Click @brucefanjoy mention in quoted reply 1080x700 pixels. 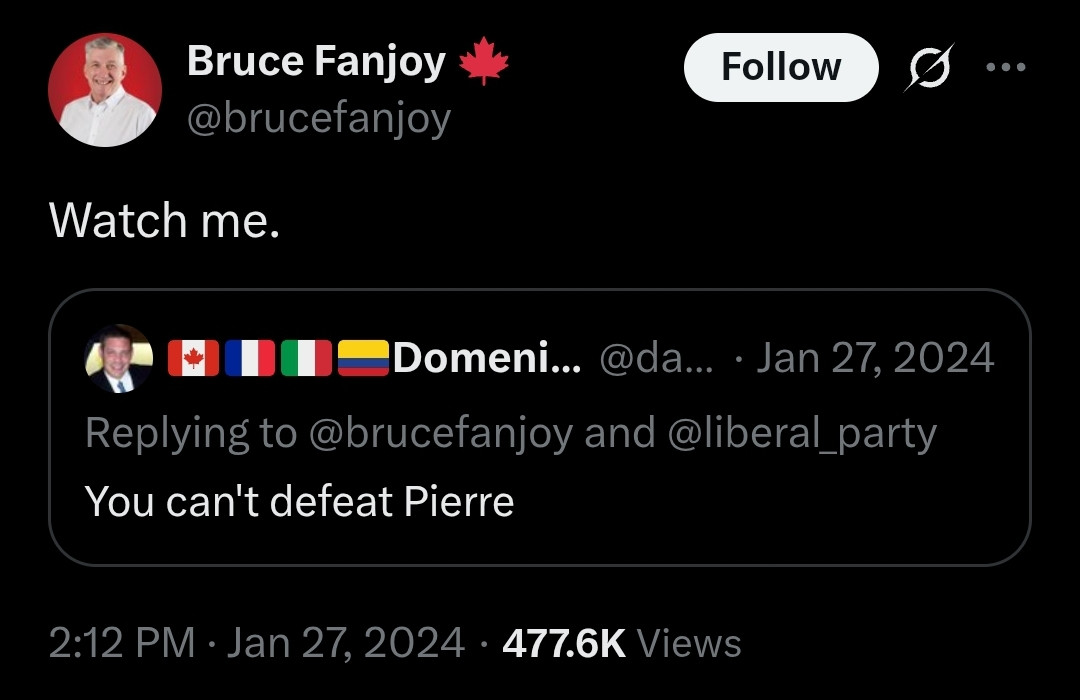point(441,433)
